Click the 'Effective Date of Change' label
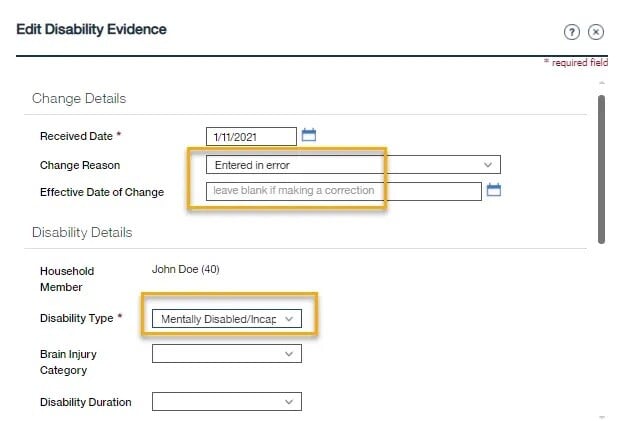This screenshot has height=421, width=618. point(102,192)
